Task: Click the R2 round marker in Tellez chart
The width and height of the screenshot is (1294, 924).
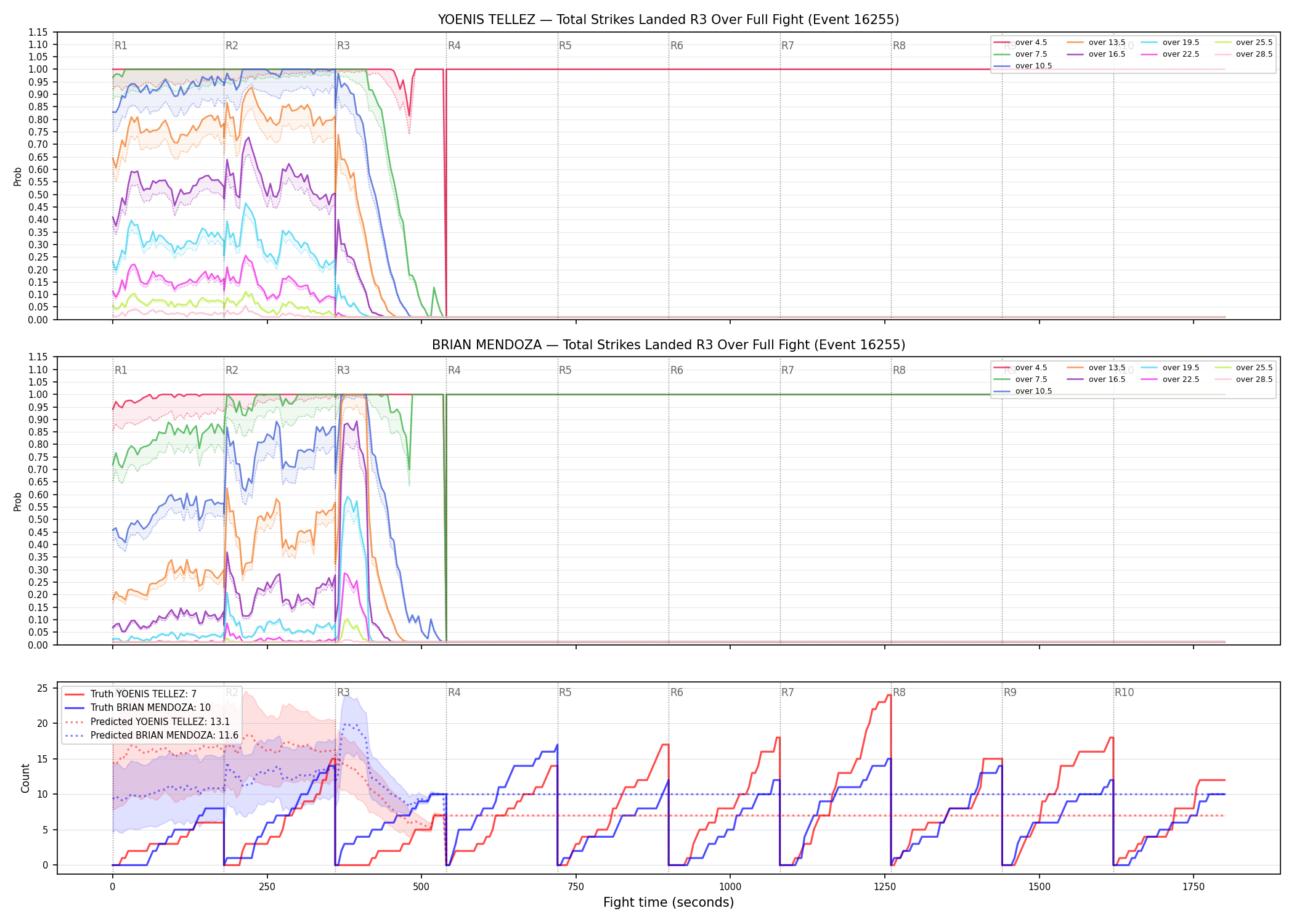Action: click(x=232, y=46)
